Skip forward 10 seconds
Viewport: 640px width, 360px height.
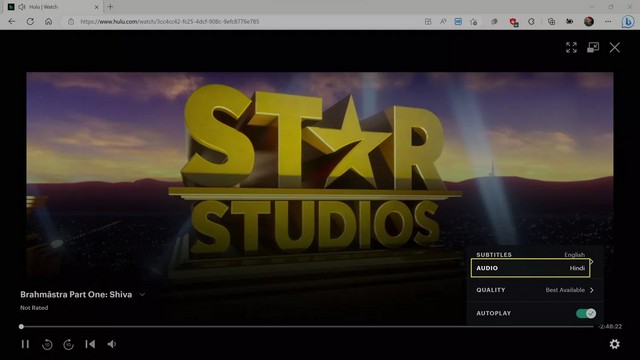[x=69, y=344]
